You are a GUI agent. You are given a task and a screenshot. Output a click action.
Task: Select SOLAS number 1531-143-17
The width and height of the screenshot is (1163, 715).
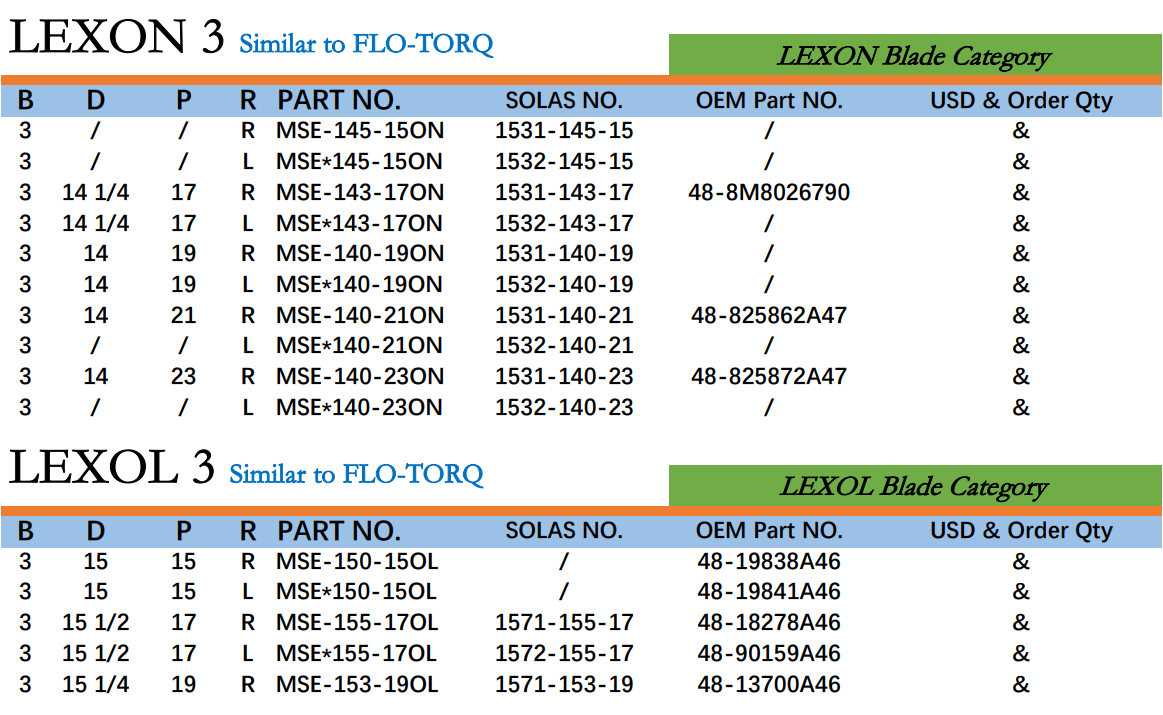click(x=564, y=193)
